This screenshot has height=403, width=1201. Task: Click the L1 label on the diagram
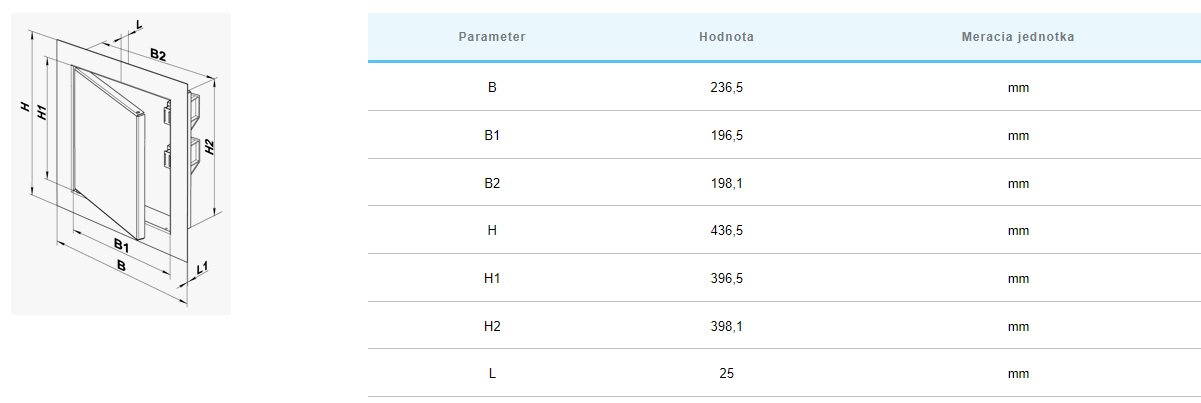point(203,268)
